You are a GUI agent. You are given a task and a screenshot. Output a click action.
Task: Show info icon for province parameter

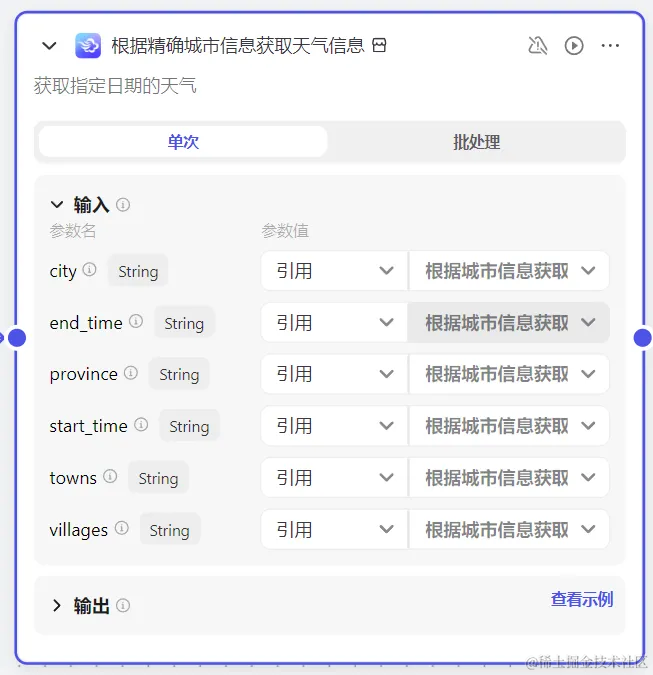coord(131,373)
